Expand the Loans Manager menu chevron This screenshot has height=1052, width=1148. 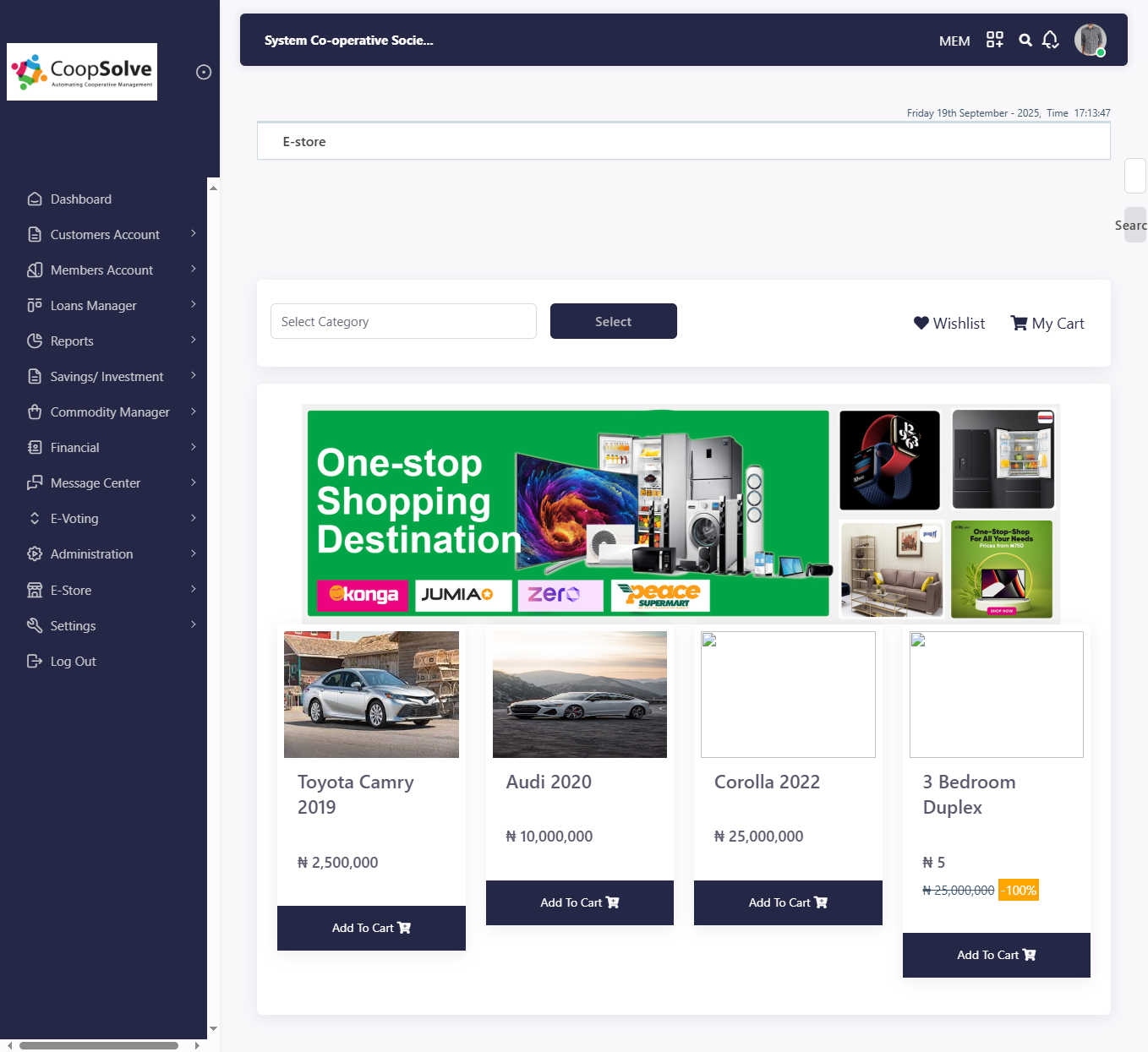click(x=193, y=305)
